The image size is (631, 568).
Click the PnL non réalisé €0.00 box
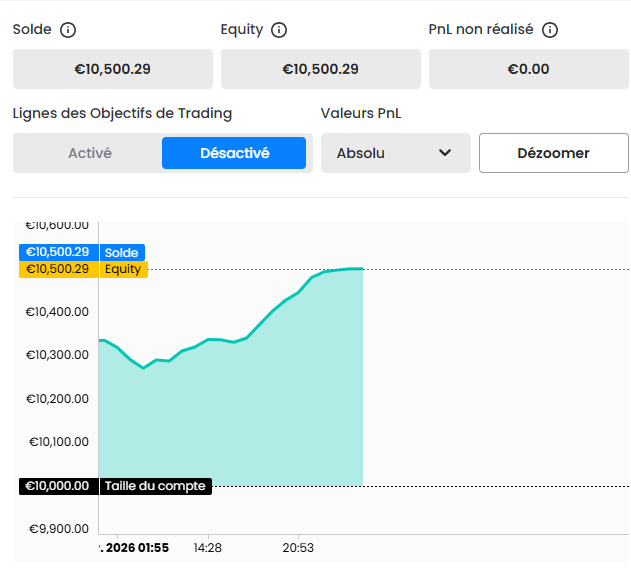(x=529, y=69)
